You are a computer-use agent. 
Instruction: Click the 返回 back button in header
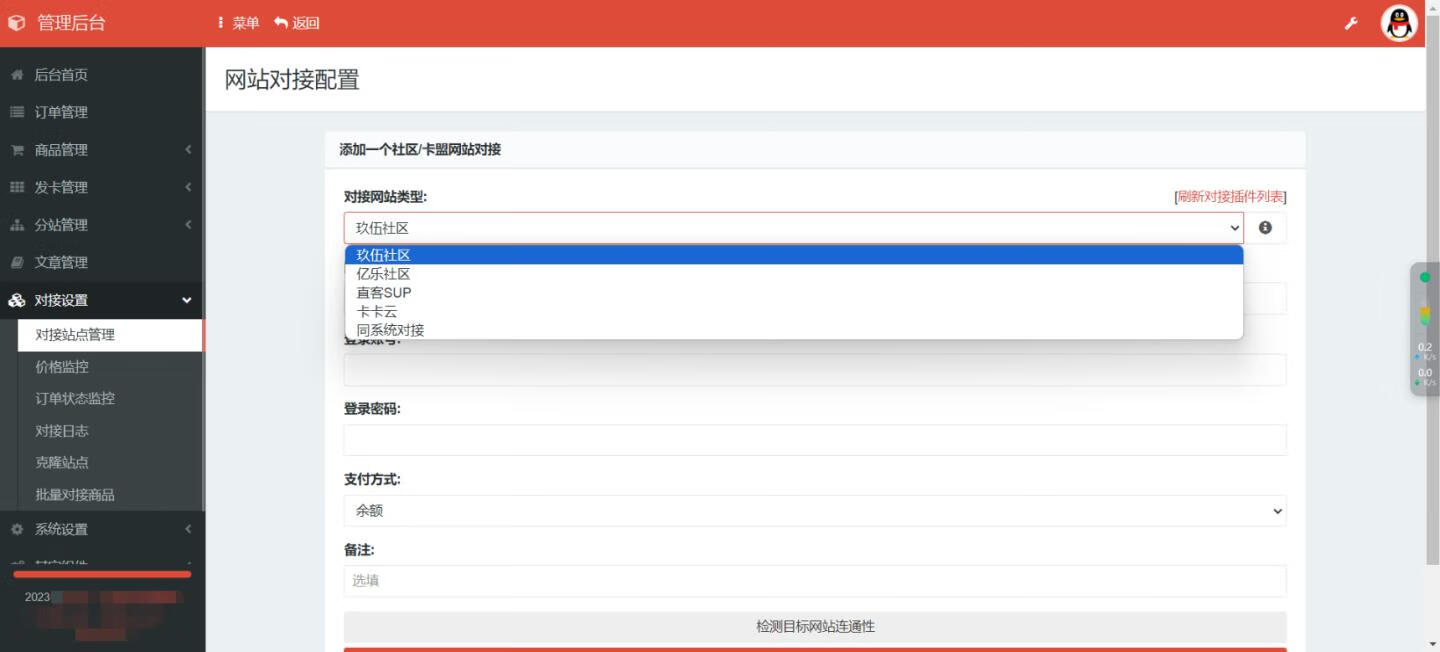click(297, 23)
